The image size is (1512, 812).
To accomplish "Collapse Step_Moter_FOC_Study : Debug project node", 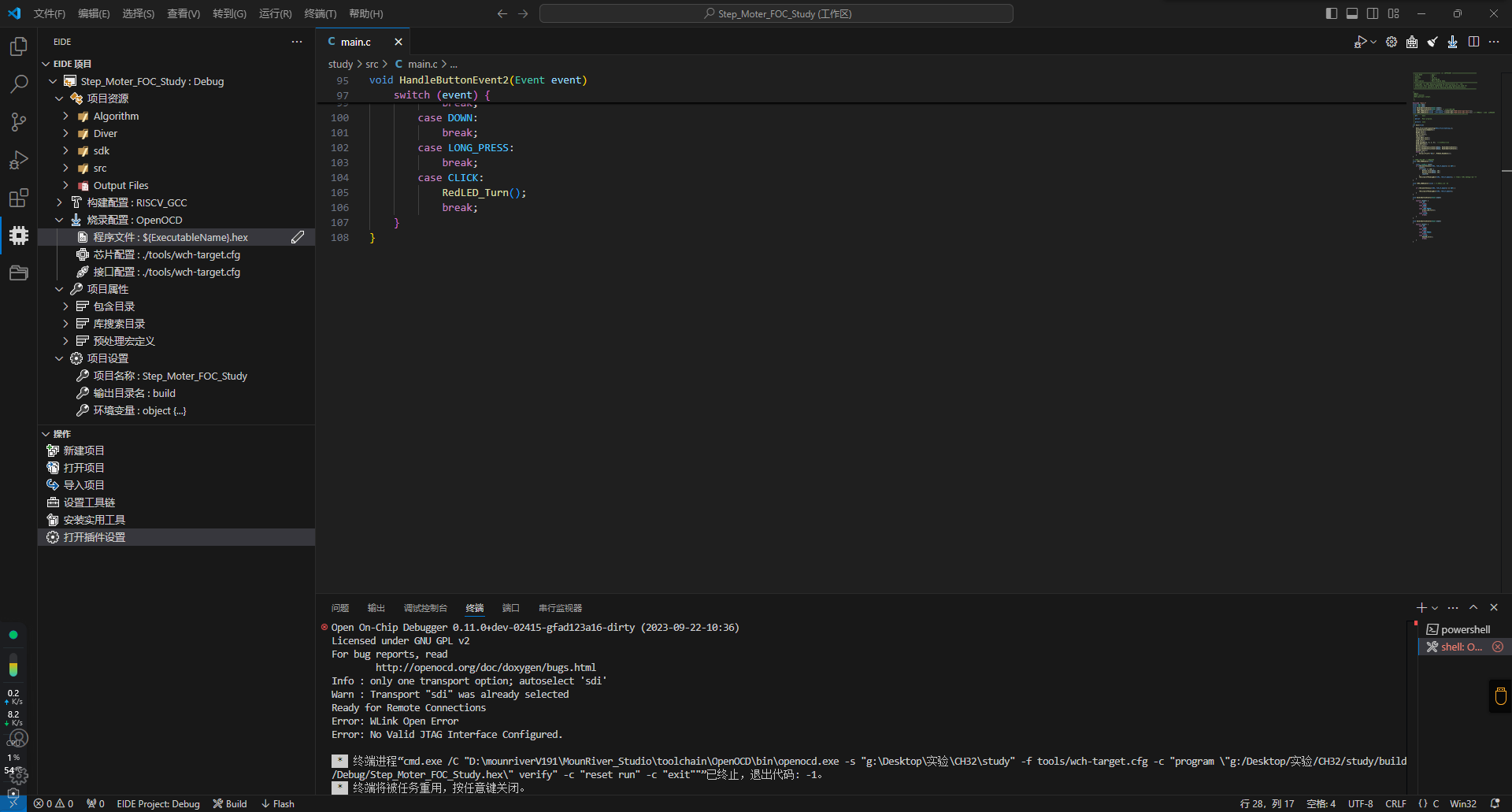I will [x=53, y=81].
